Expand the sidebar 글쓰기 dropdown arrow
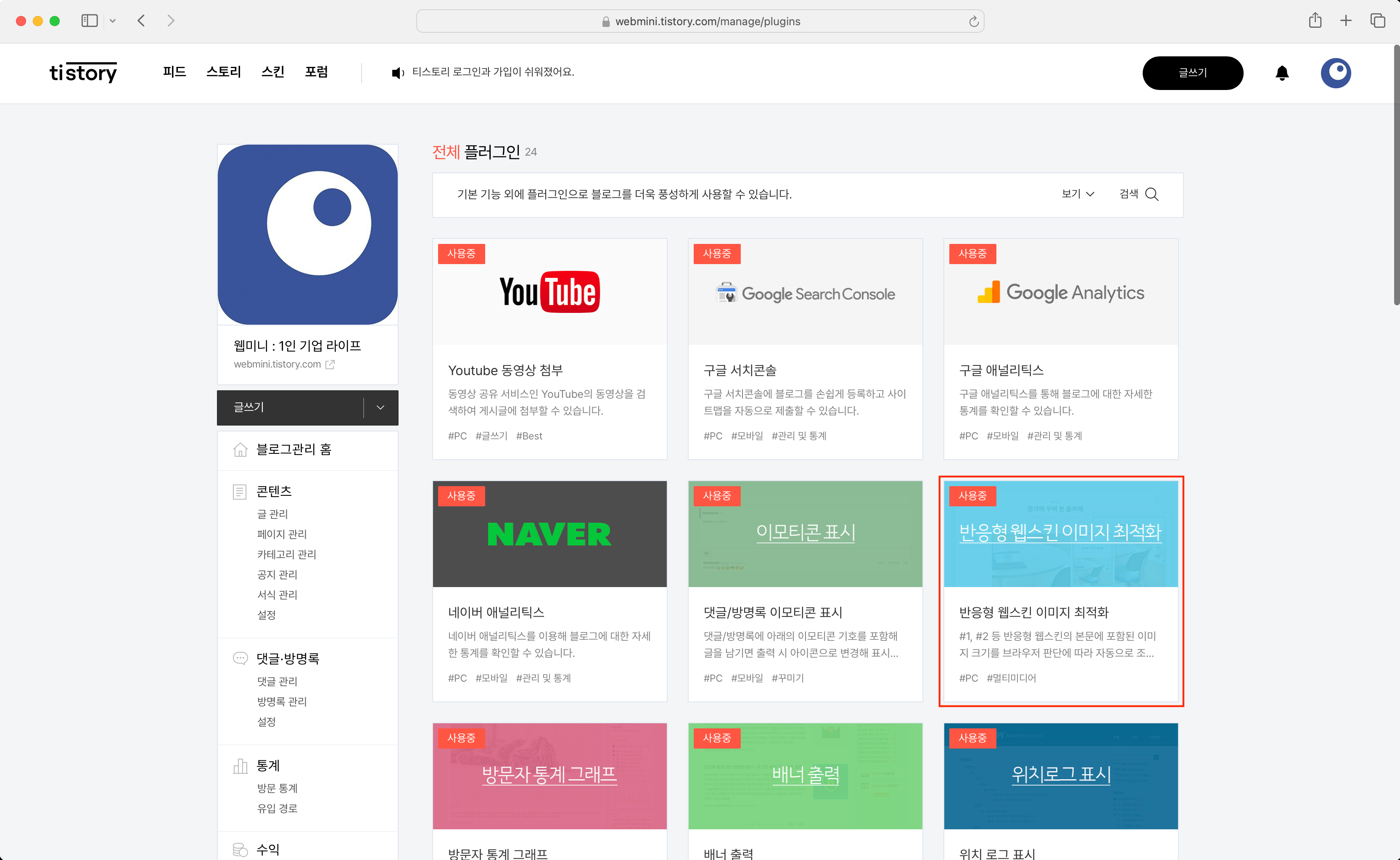 tap(380, 407)
